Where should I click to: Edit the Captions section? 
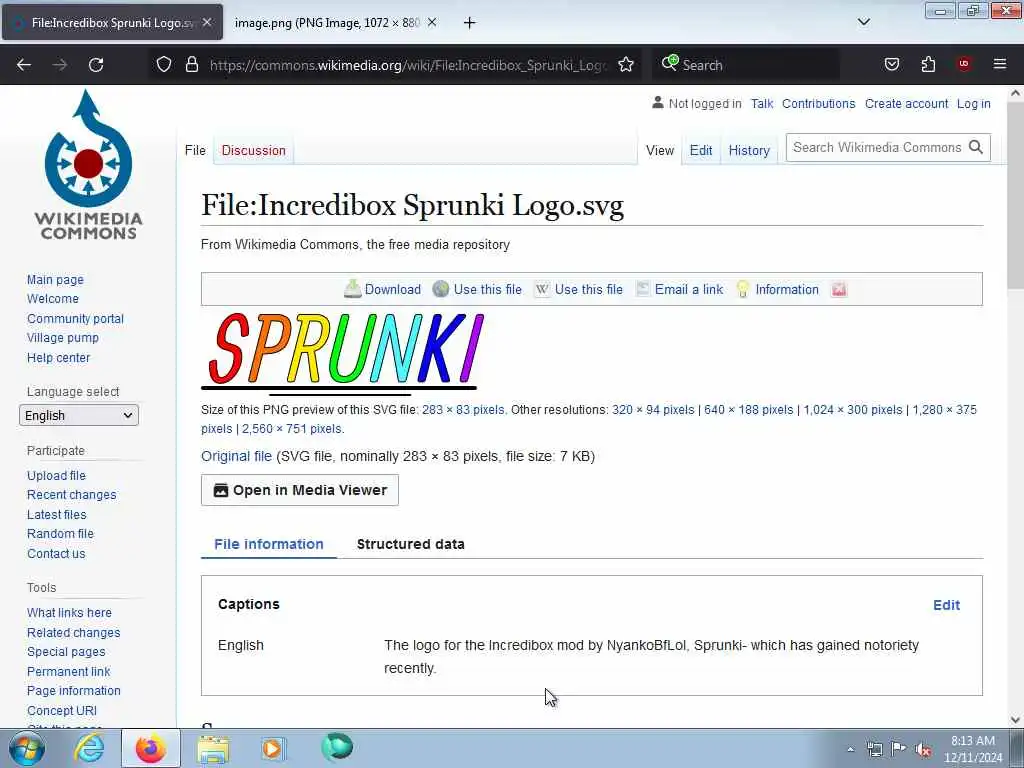point(946,605)
